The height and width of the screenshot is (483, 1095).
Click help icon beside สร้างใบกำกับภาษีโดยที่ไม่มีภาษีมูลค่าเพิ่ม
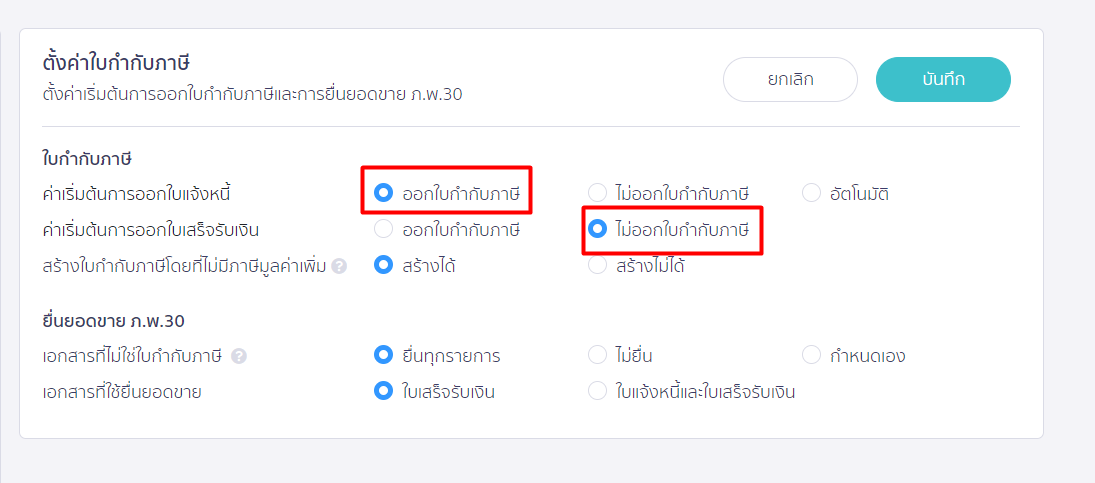tap(339, 266)
